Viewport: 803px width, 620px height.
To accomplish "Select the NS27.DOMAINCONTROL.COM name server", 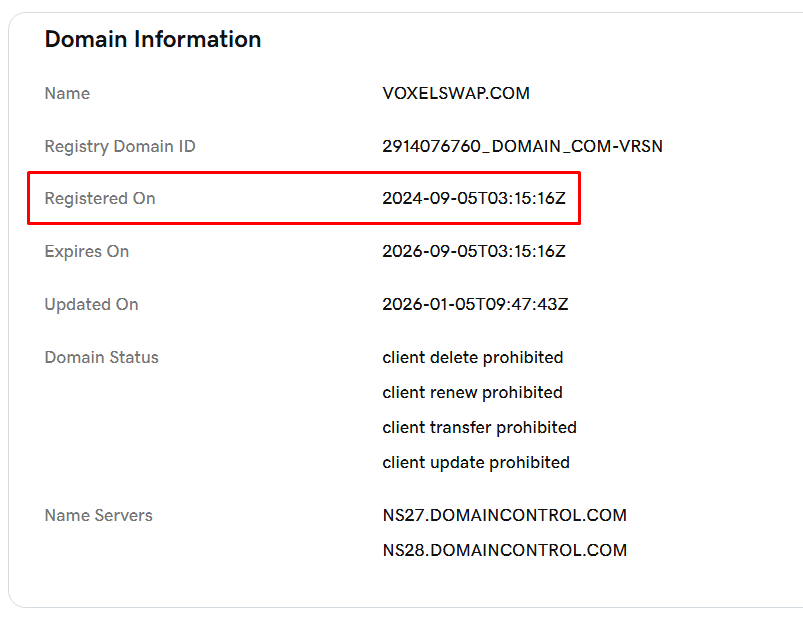I will coord(504,516).
